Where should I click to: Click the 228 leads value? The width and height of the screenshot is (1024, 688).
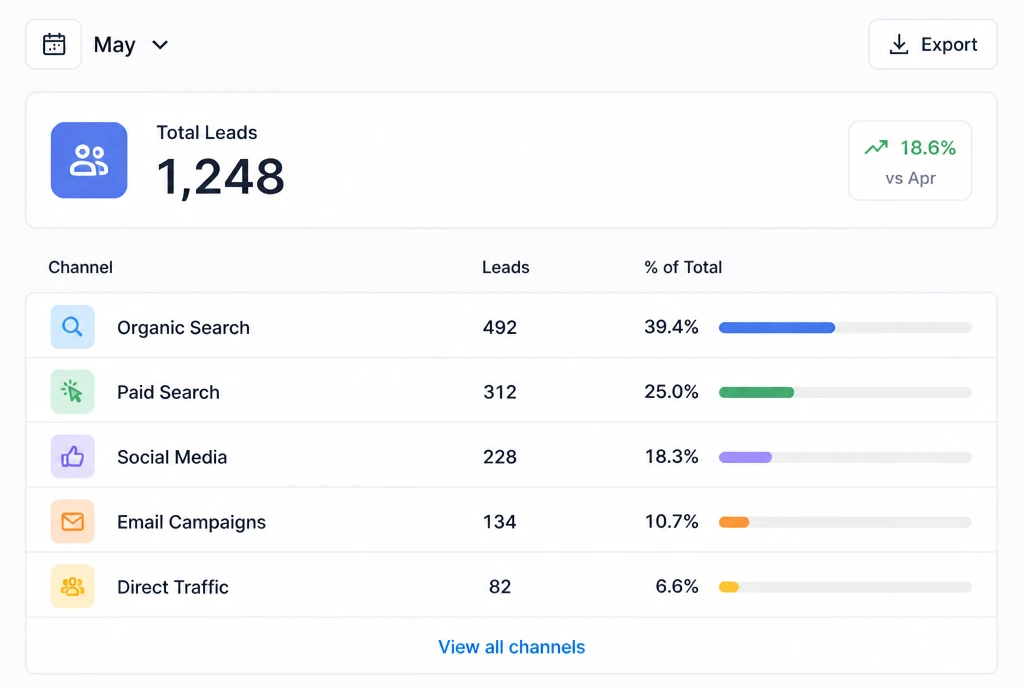click(x=500, y=457)
